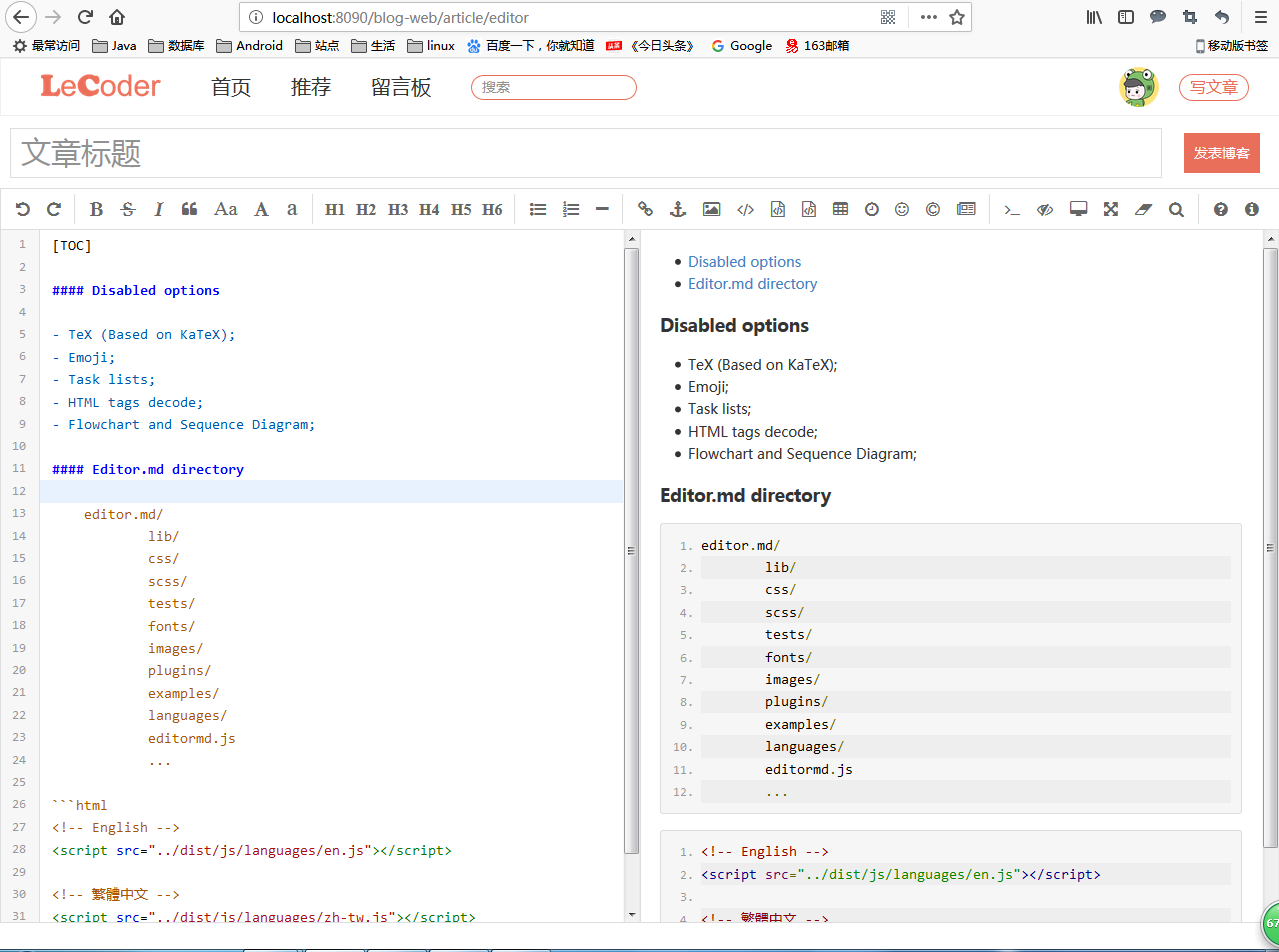Follow the Disabled options TOC link
The image size is (1279, 952).
tap(744, 262)
